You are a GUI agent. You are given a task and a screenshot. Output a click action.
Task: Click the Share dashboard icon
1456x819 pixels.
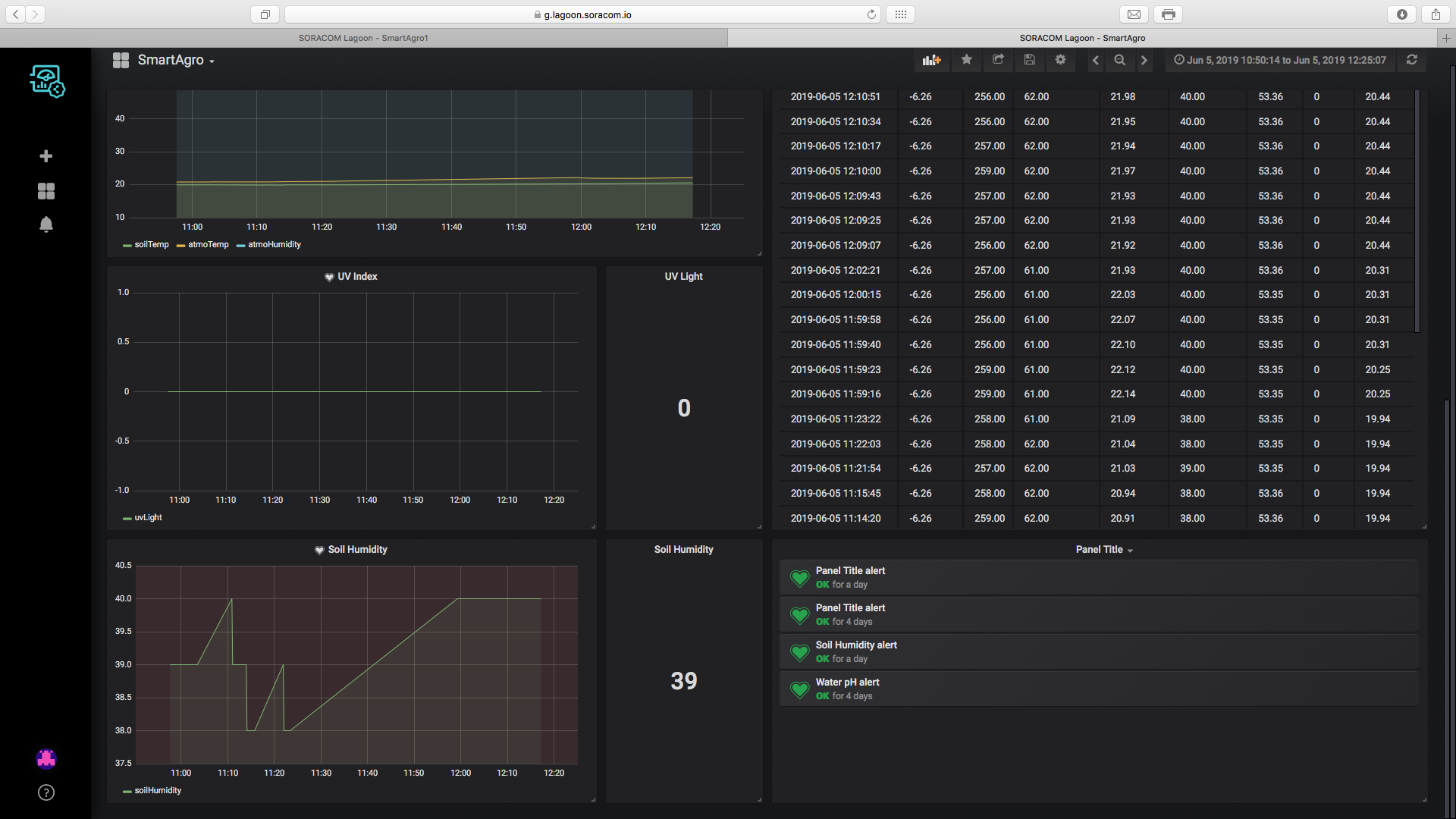coord(998,60)
